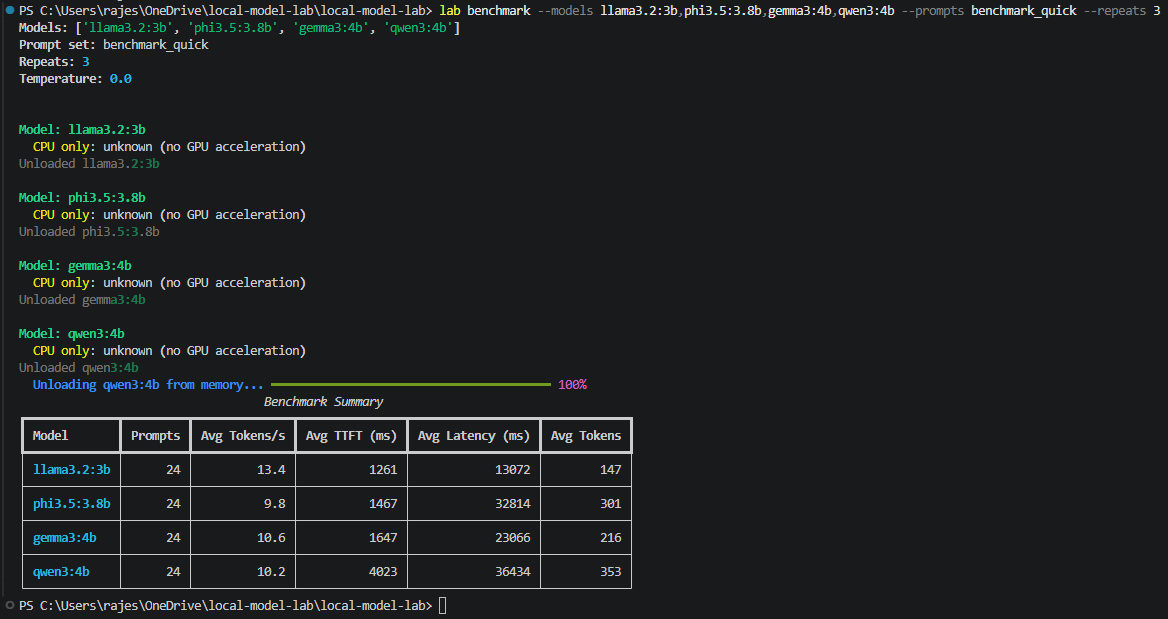Click the hollow command decoration circle at the last prompt

9,605
